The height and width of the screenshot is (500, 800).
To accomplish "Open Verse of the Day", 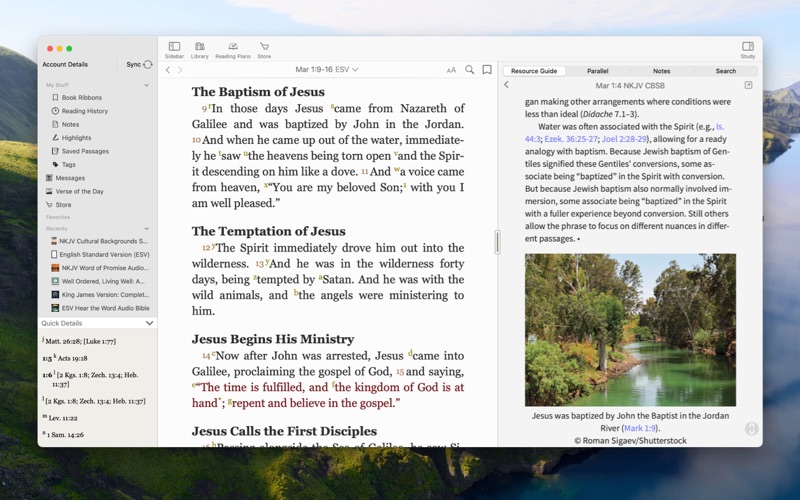I will [79, 191].
